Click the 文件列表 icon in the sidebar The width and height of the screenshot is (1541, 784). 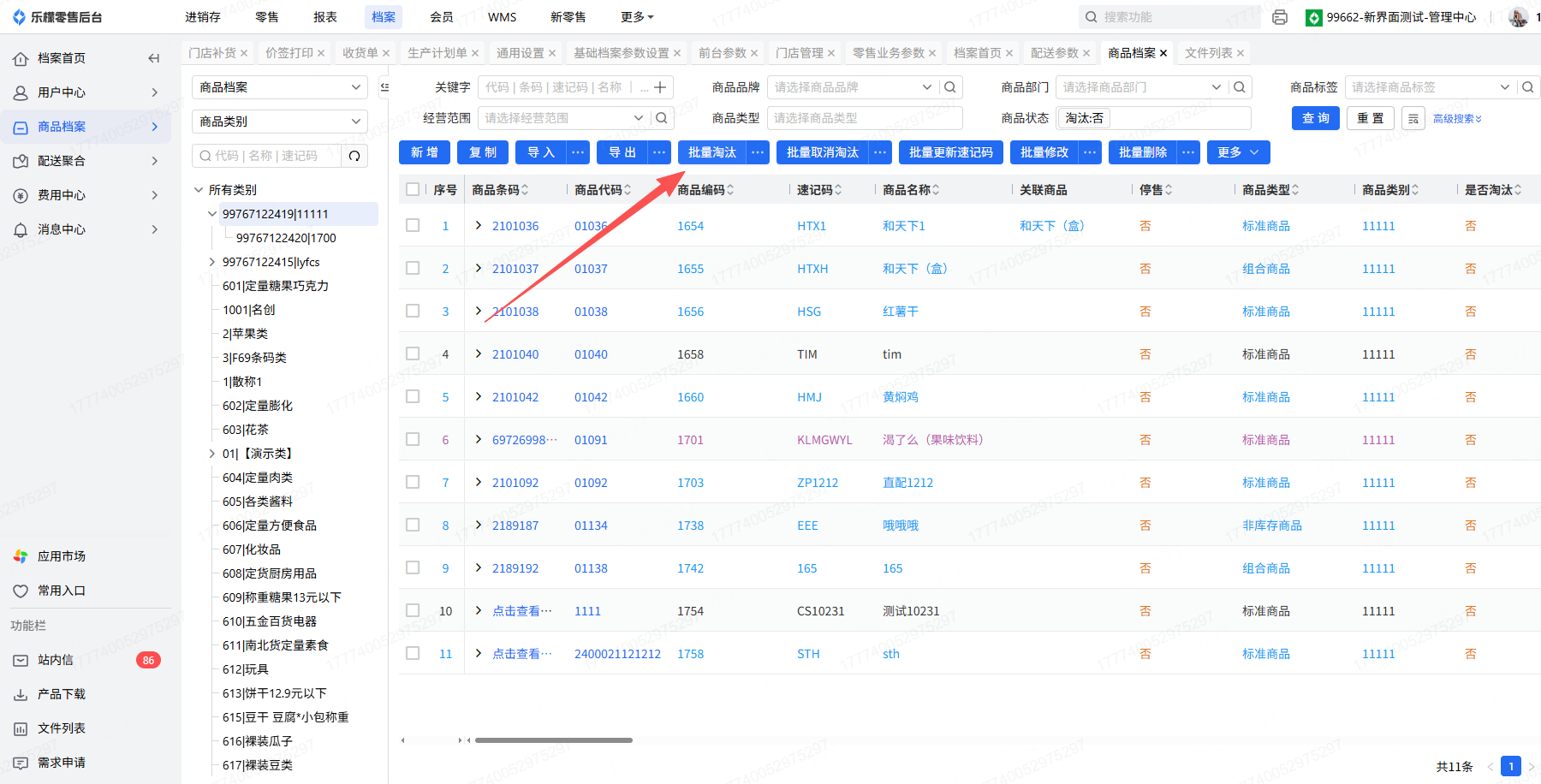click(21, 728)
